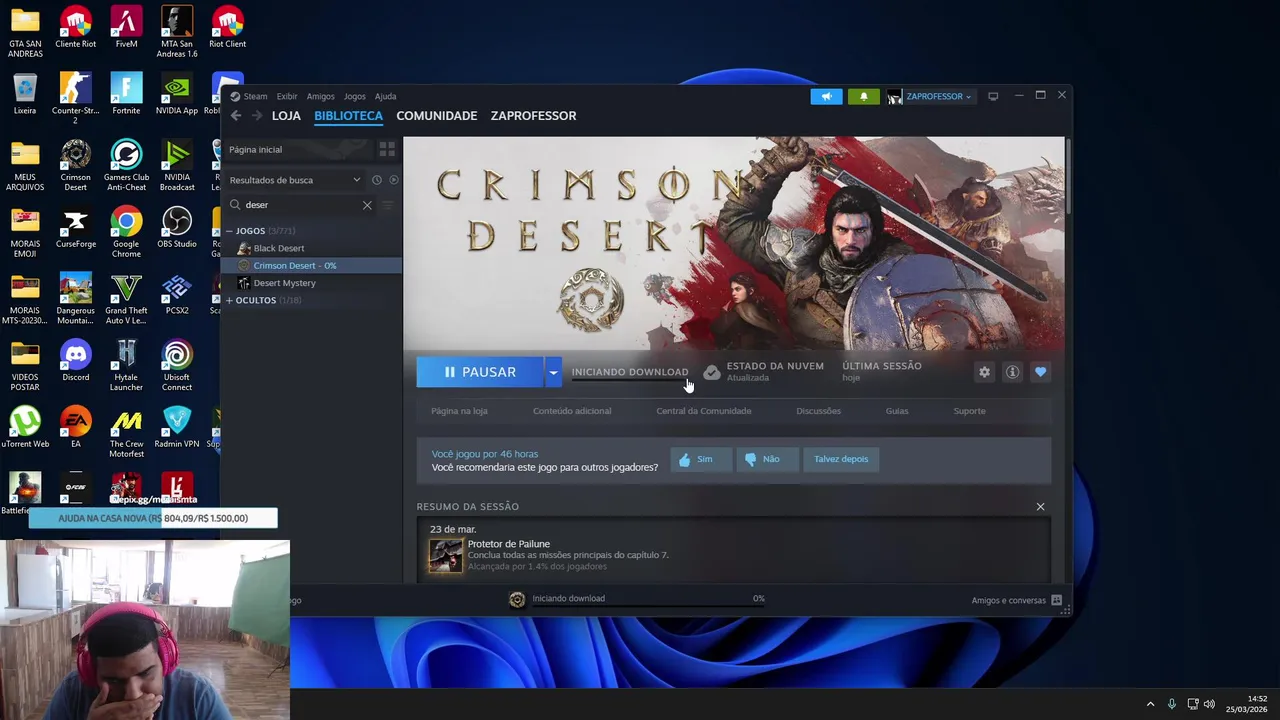
Task: Open Página na loja link
Action: click(x=459, y=411)
